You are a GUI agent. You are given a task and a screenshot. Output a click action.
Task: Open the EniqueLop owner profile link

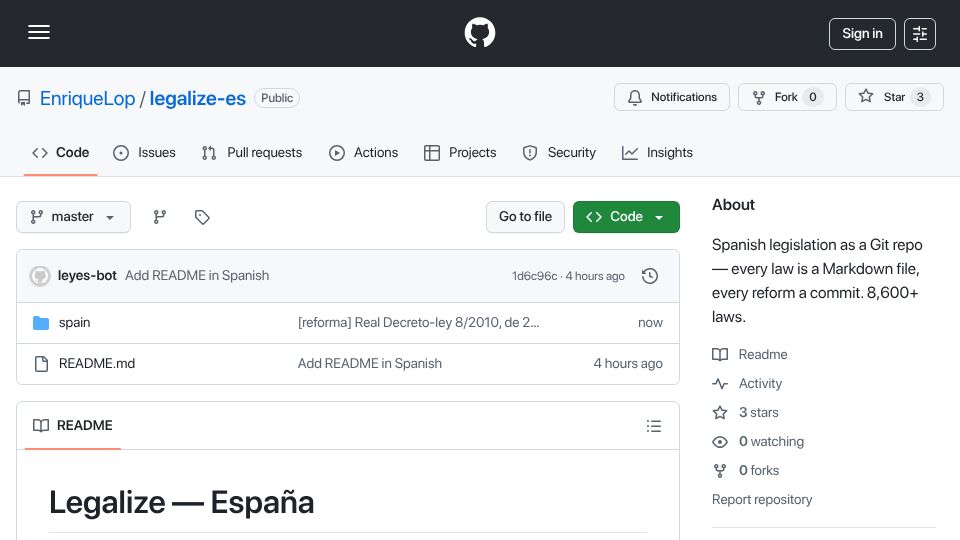[x=88, y=99]
